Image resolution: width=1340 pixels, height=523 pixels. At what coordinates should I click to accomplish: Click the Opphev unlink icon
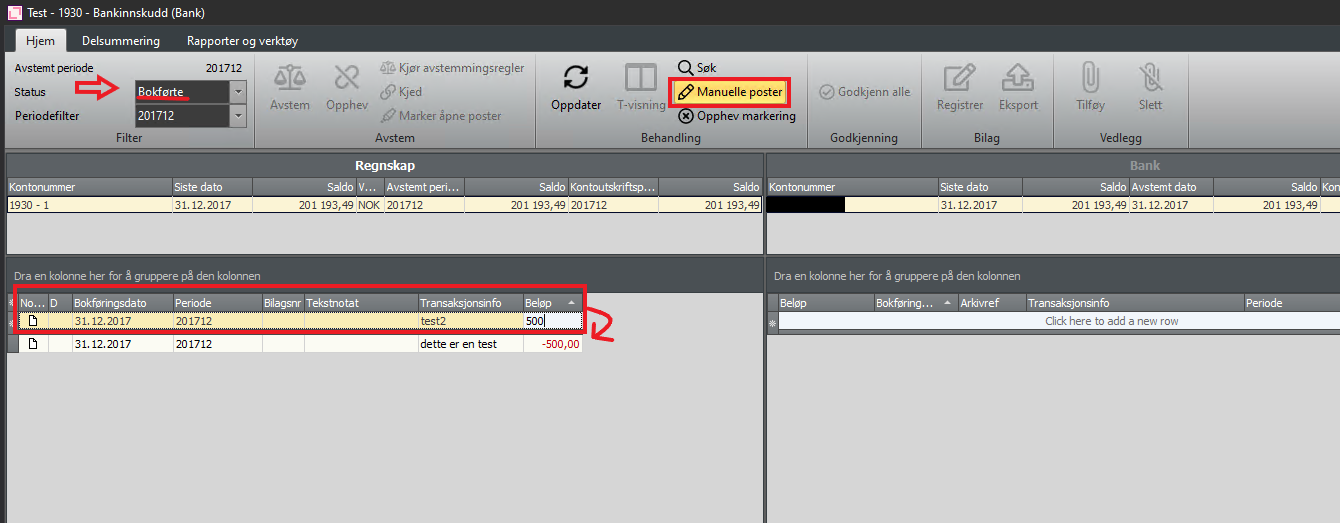point(347,78)
